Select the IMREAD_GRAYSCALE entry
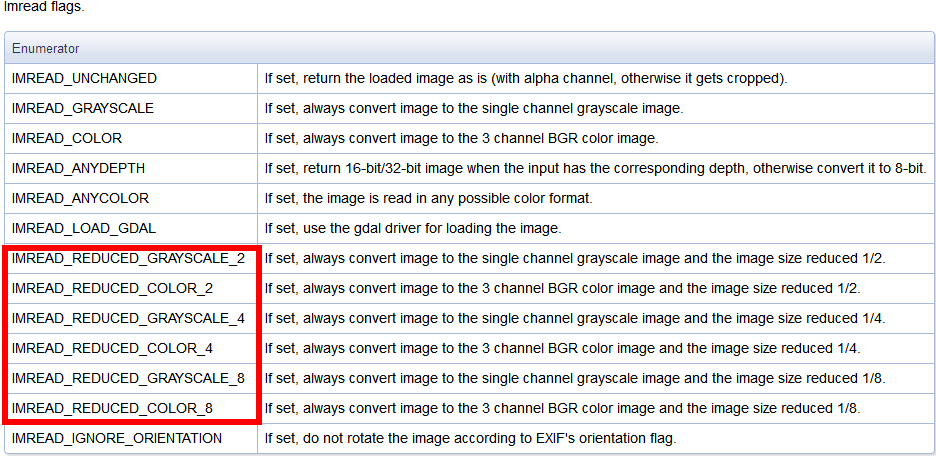The image size is (936, 456). [83, 108]
